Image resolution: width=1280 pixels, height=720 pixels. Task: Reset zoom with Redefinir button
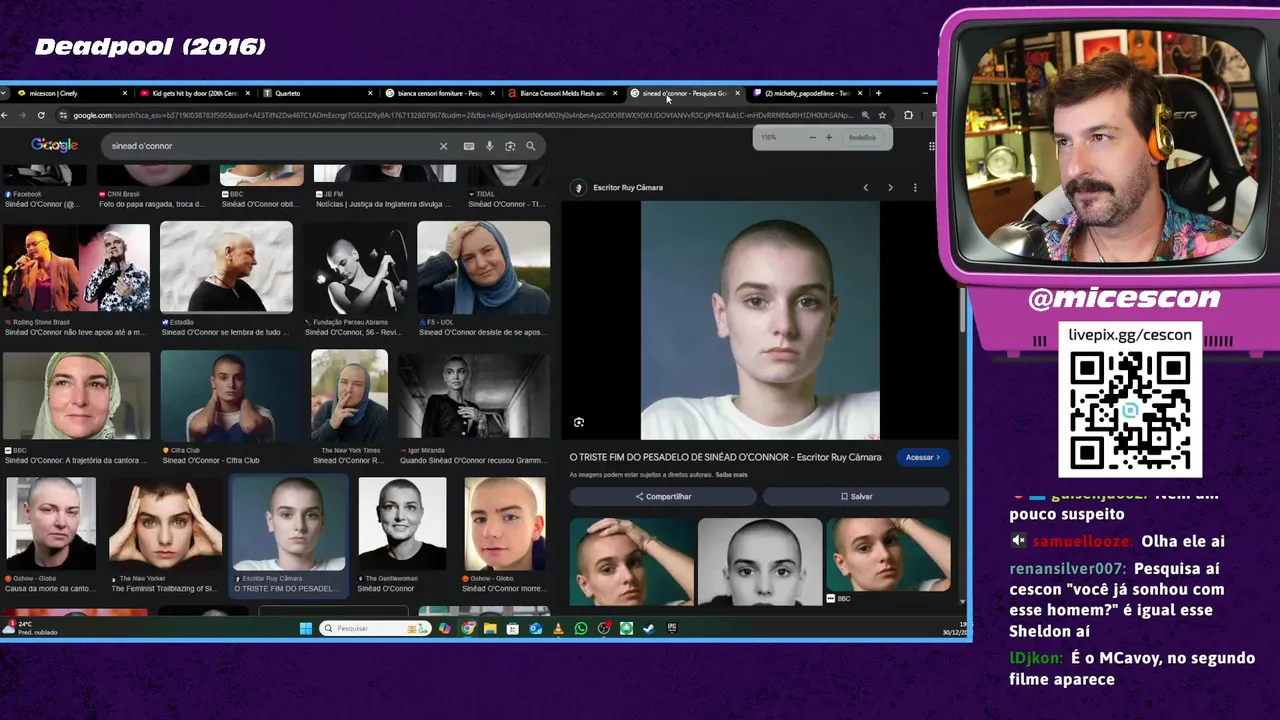(x=862, y=137)
